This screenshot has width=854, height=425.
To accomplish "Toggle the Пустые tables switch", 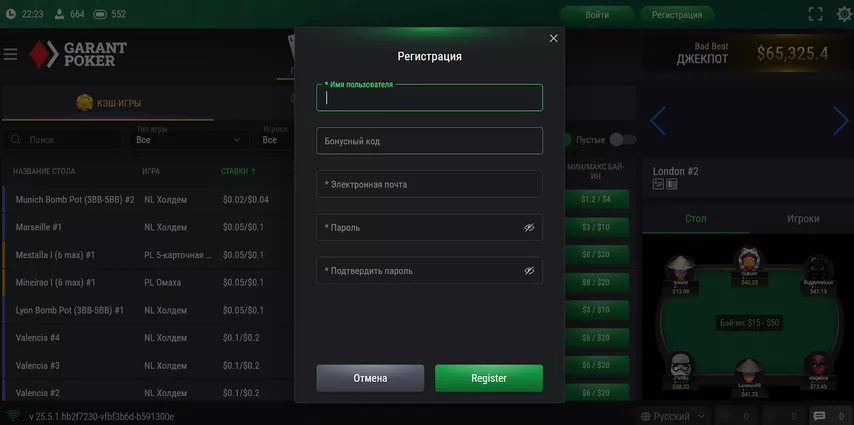I will click(623, 139).
